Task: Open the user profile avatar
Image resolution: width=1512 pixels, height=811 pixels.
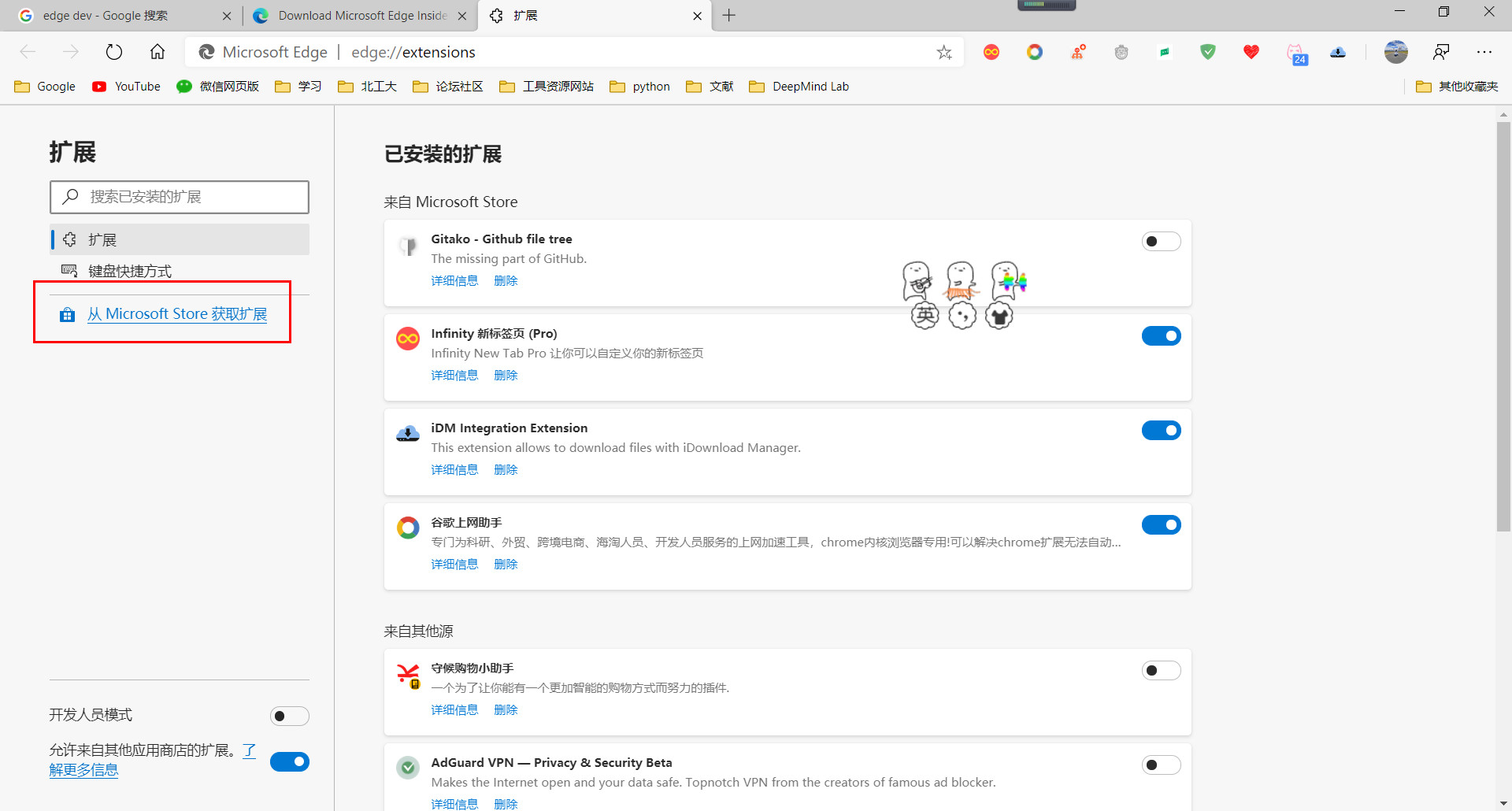Action: (1396, 52)
